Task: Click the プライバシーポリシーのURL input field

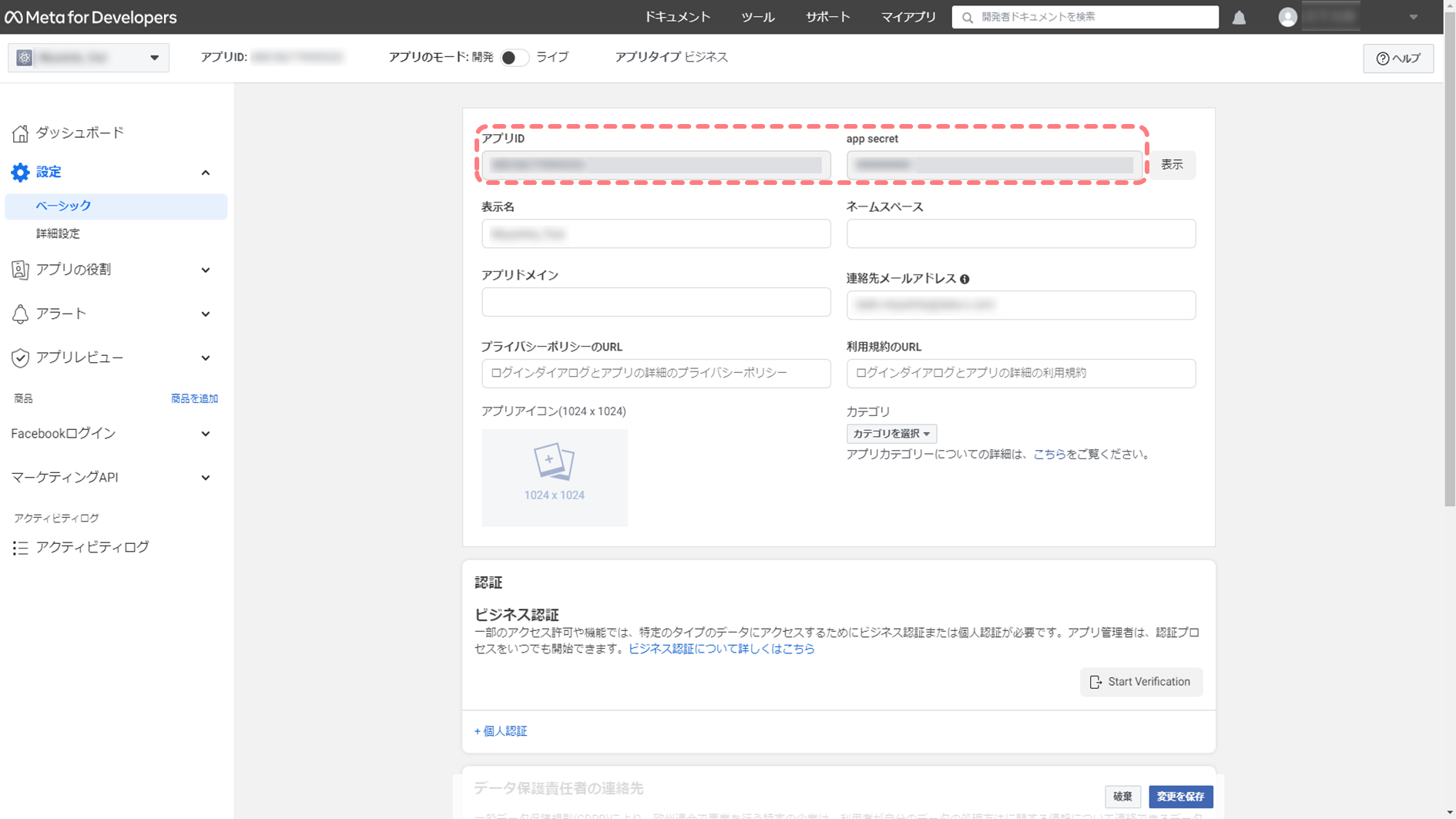Action: coord(656,373)
